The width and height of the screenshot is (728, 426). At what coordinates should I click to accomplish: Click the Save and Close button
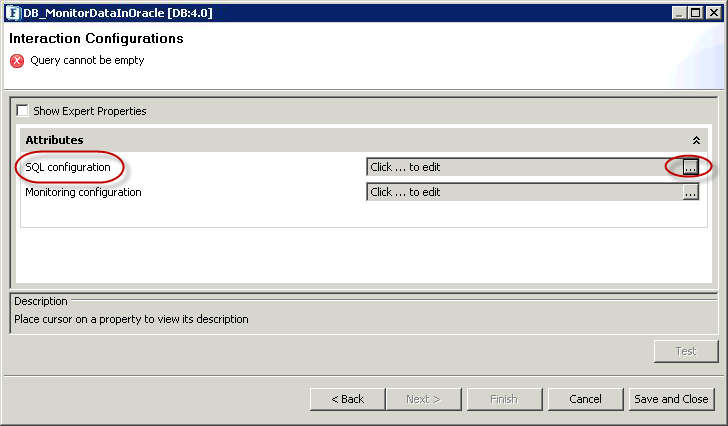pyautogui.click(x=671, y=399)
